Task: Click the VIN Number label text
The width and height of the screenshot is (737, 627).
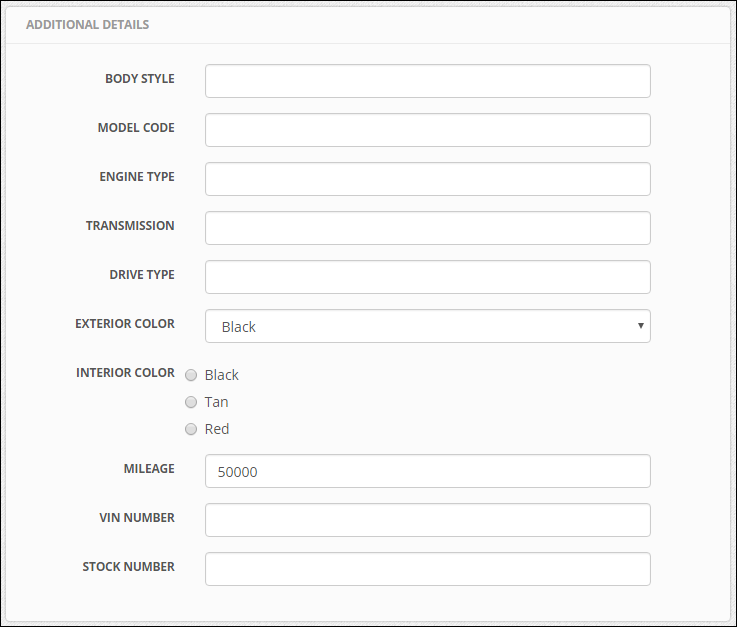Action: pos(137,517)
